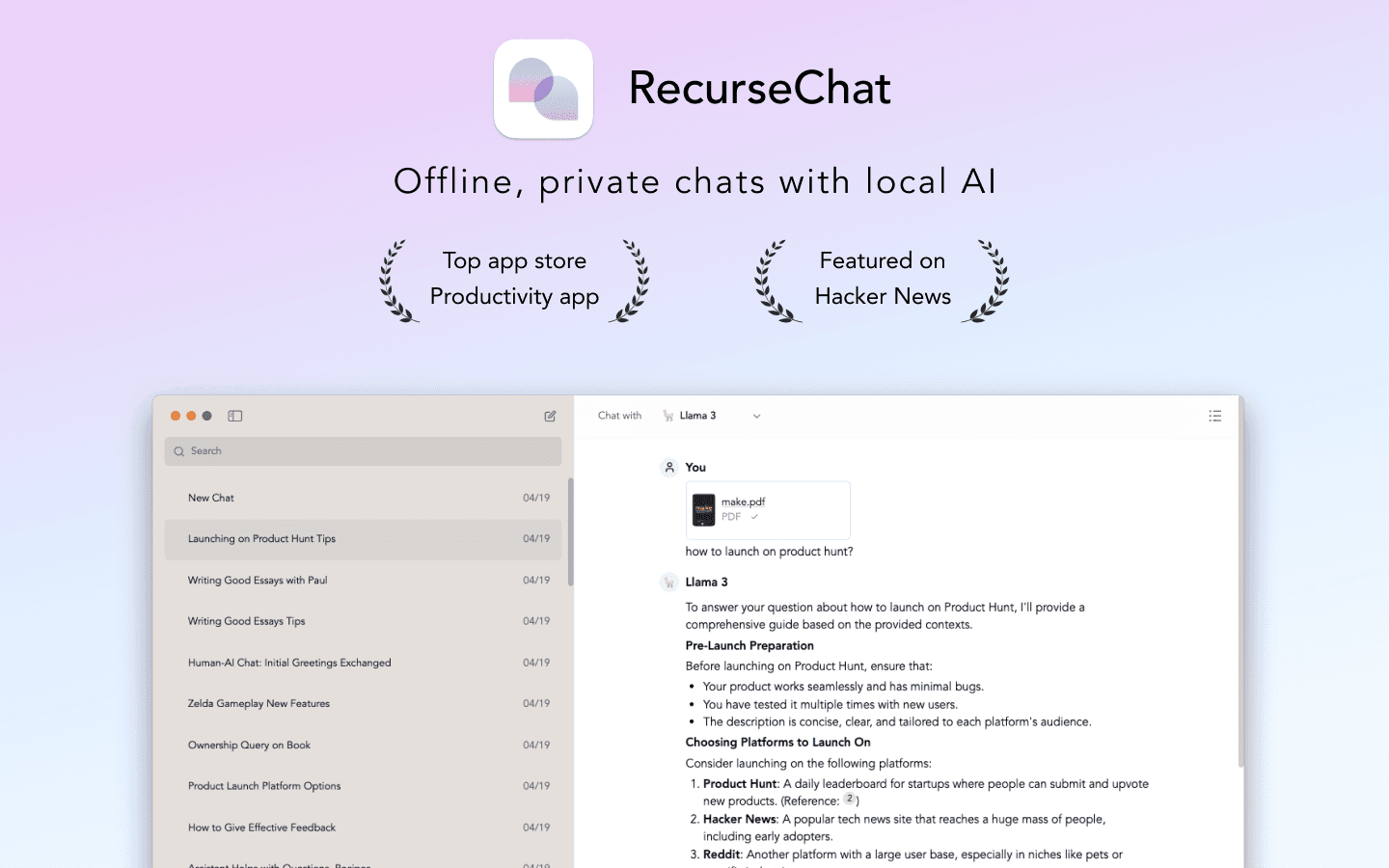Click the search magnifier icon
Viewport: 1389px width, 868px height.
(x=178, y=451)
